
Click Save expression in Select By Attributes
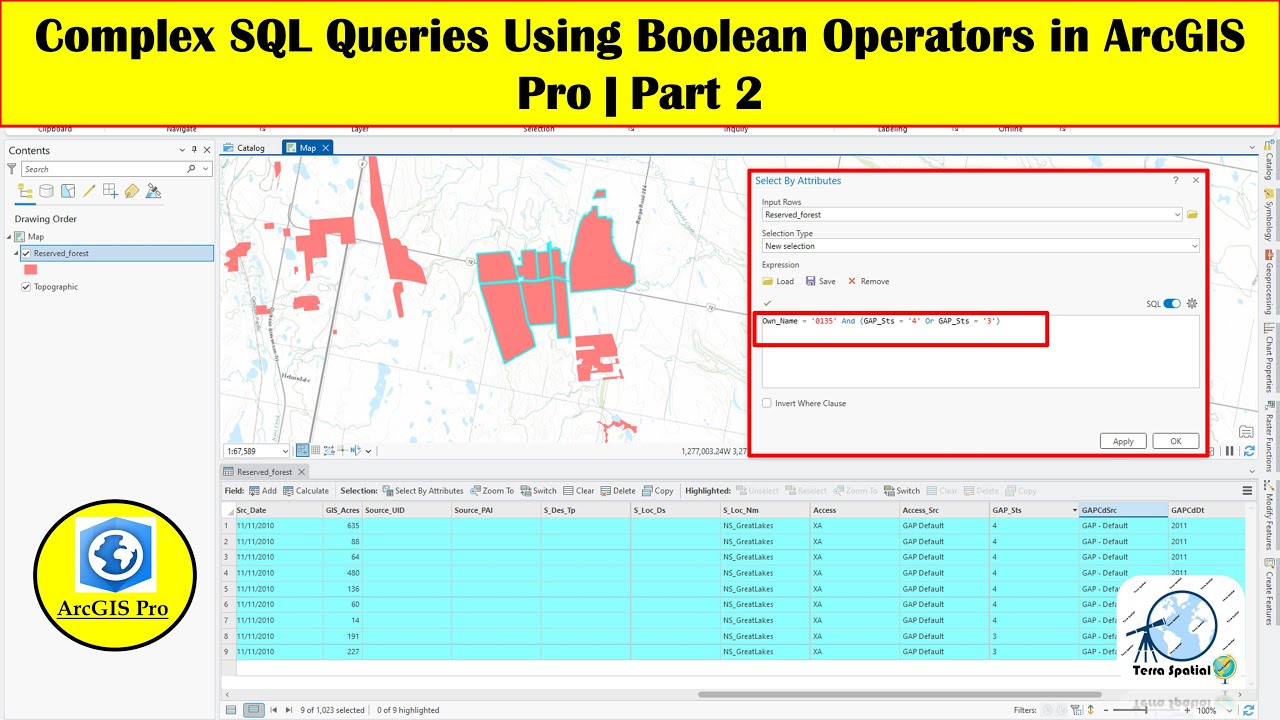(820, 281)
